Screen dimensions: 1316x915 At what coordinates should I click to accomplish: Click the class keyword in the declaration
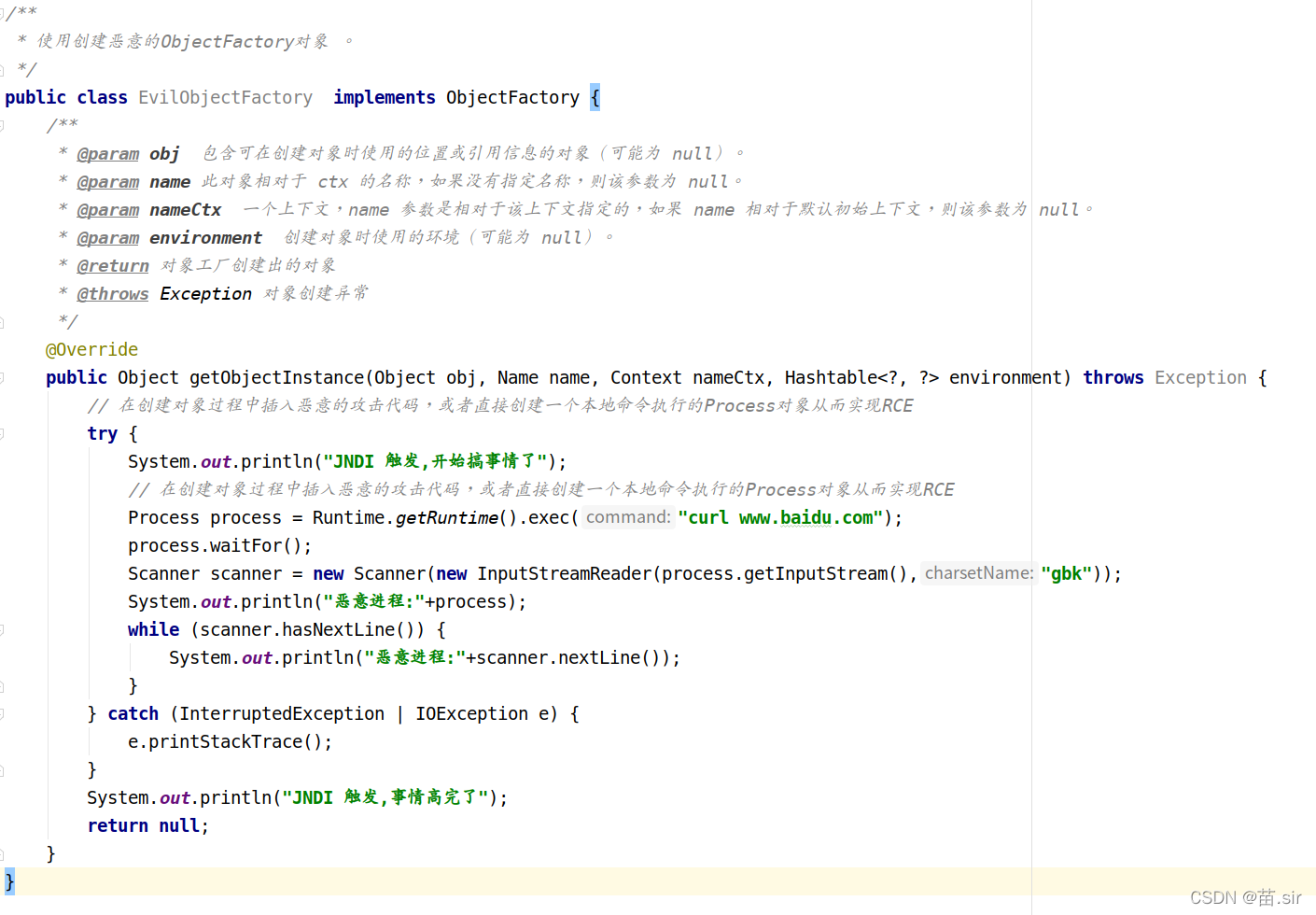coord(102,97)
